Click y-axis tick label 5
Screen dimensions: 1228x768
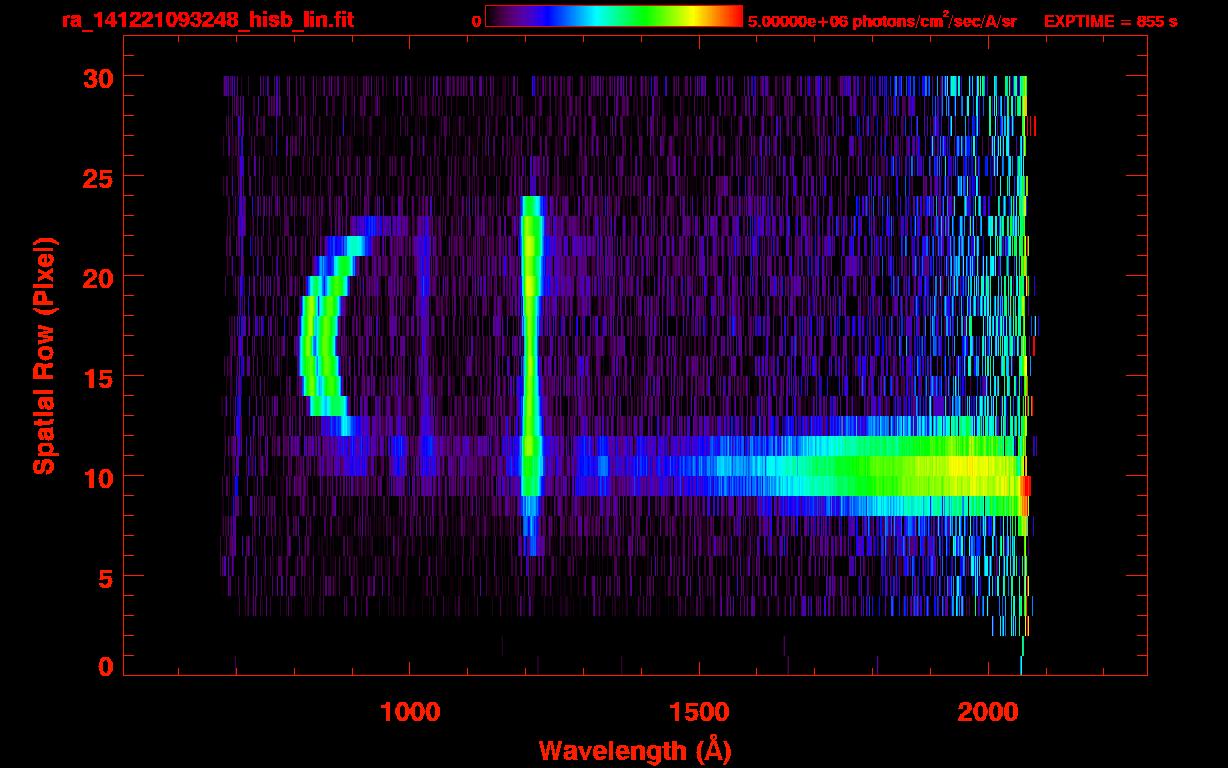click(x=105, y=577)
